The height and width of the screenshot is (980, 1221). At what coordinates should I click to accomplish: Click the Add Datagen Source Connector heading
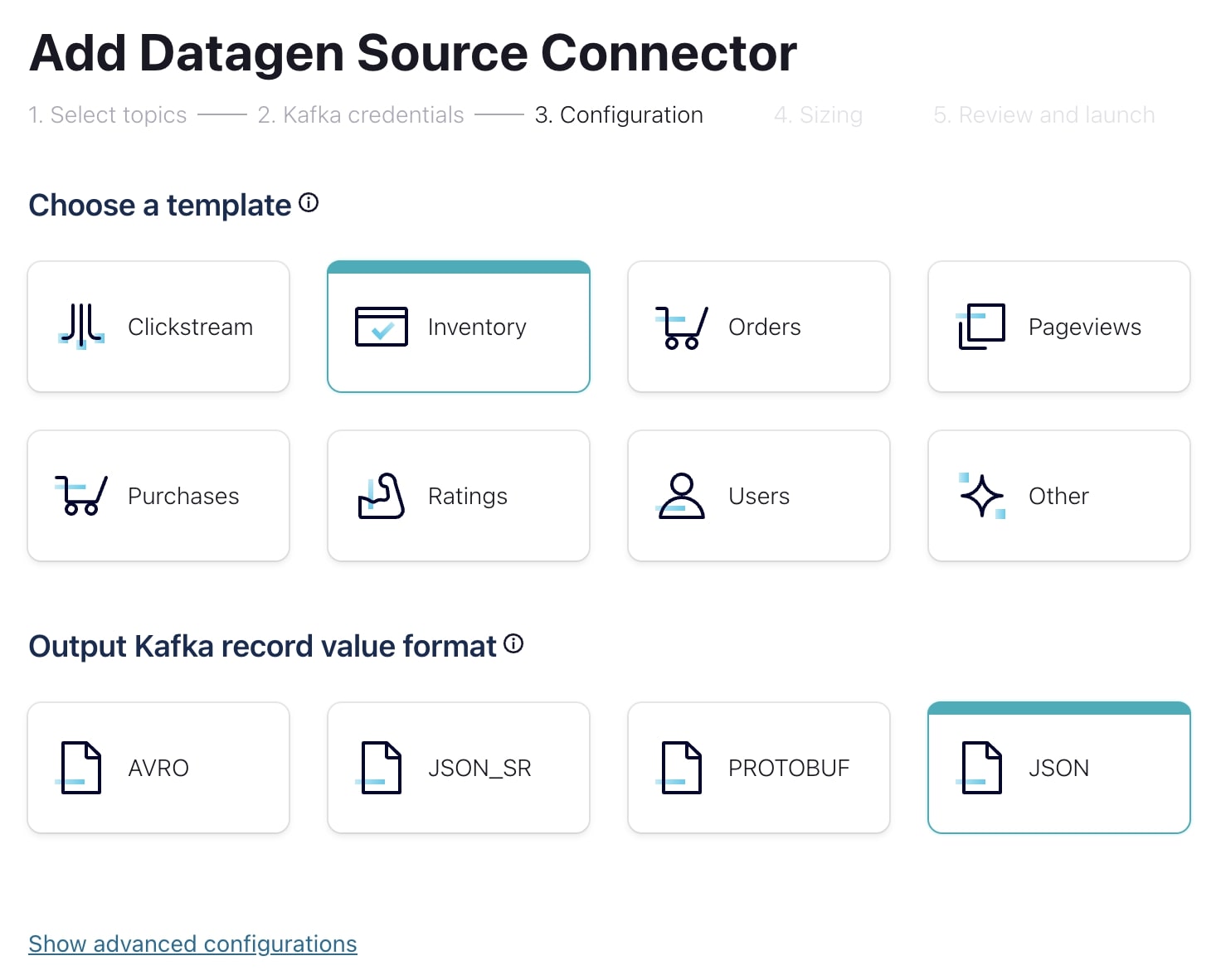coord(413,53)
